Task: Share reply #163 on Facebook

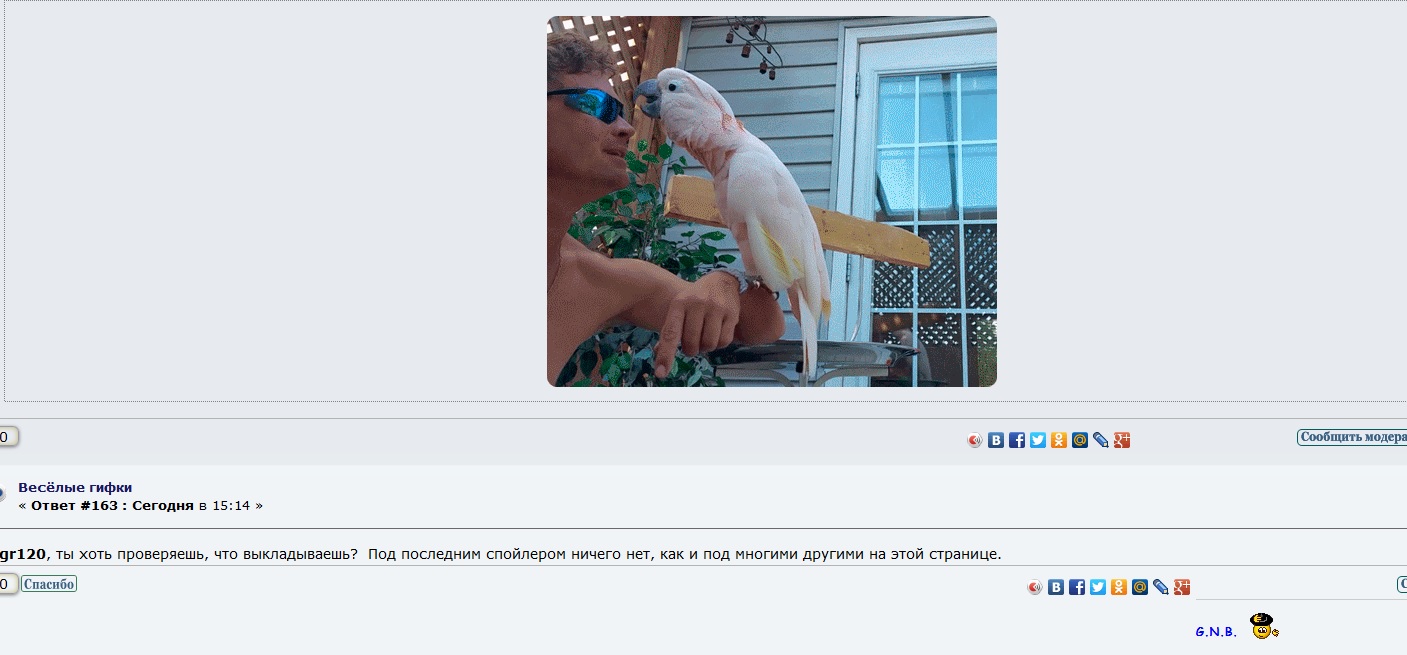Action: click(x=1077, y=587)
